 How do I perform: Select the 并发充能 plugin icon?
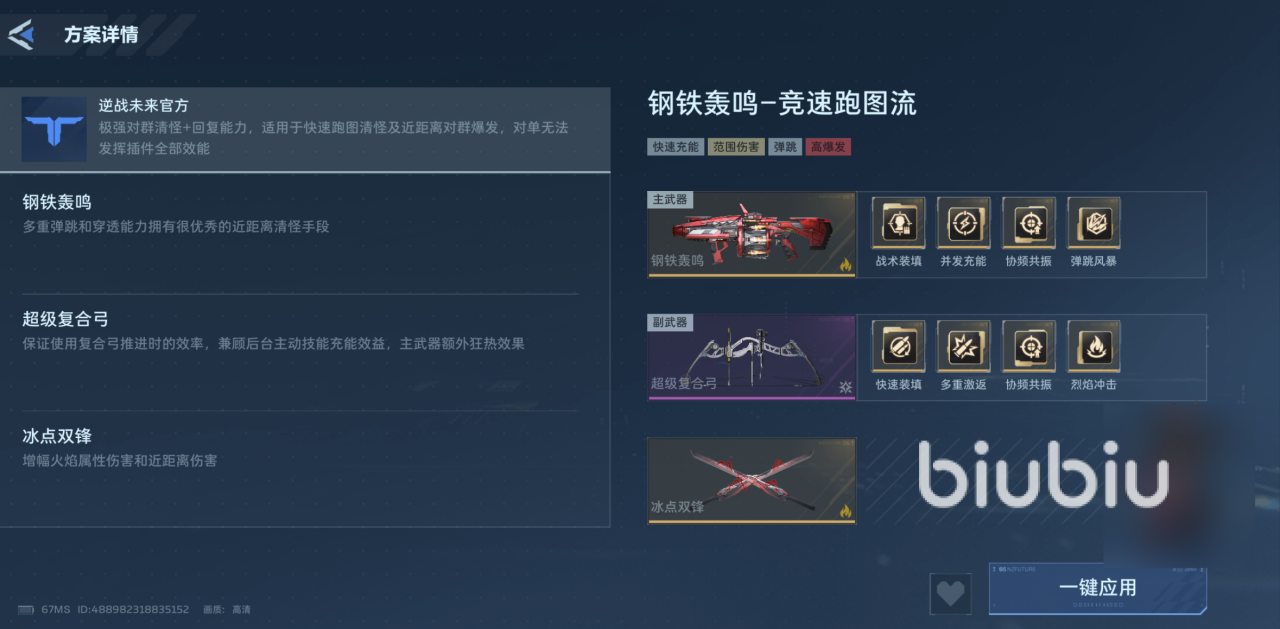[963, 223]
